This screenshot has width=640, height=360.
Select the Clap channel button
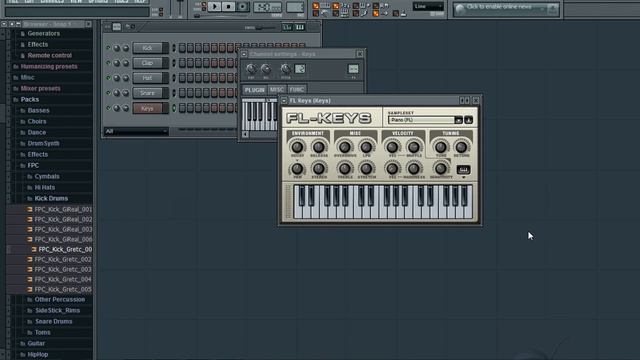coord(147,63)
